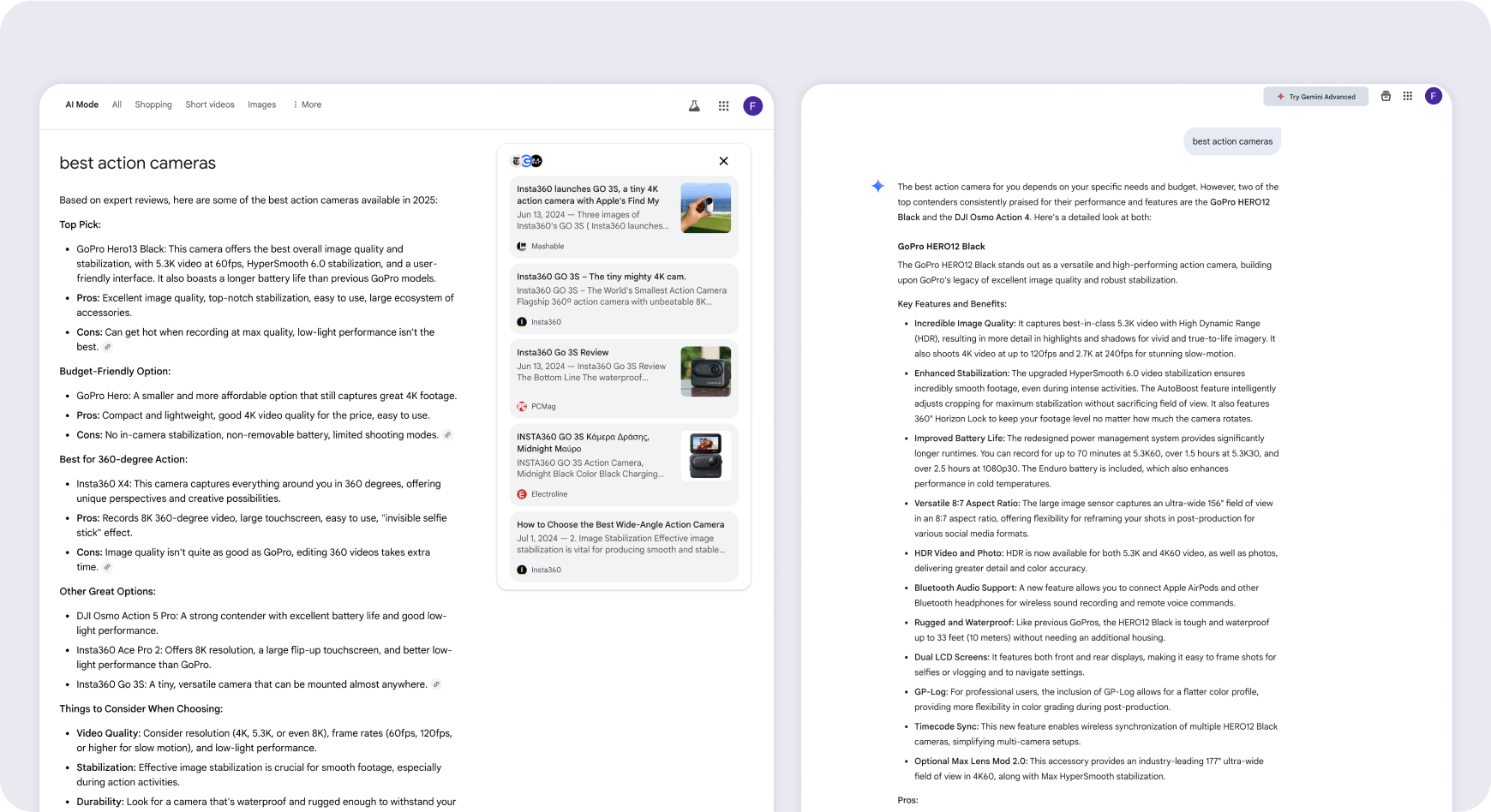Click the 'best action cameras' heading in AI Mode
This screenshot has height=812, width=1491.
click(138, 163)
